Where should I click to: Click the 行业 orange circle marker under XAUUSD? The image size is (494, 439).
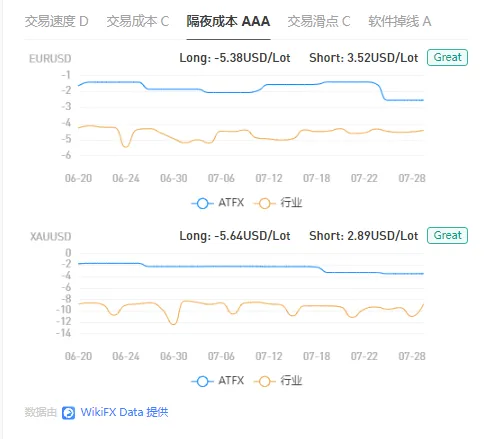pyautogui.click(x=265, y=381)
